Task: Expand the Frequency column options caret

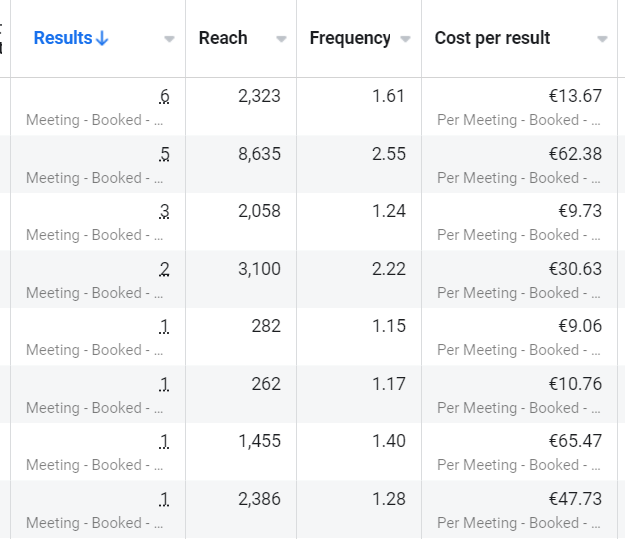Action: pos(405,39)
